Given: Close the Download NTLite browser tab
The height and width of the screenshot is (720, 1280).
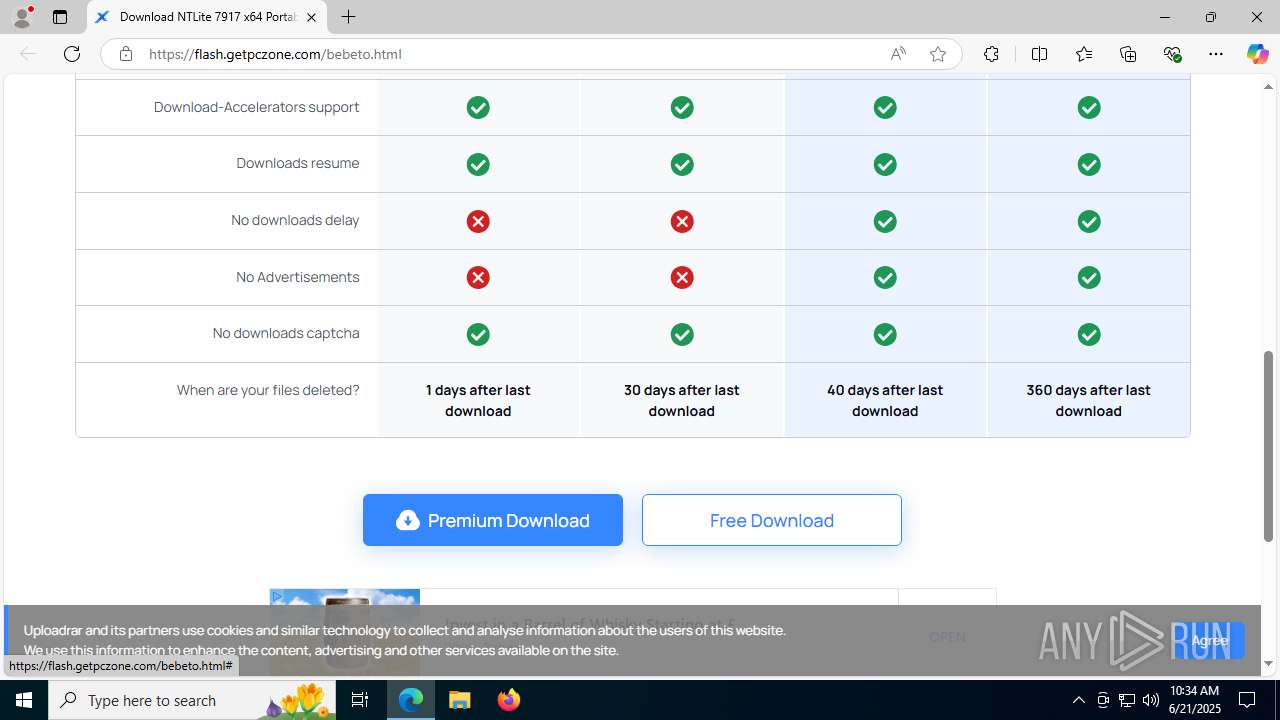Looking at the screenshot, I should (311, 17).
